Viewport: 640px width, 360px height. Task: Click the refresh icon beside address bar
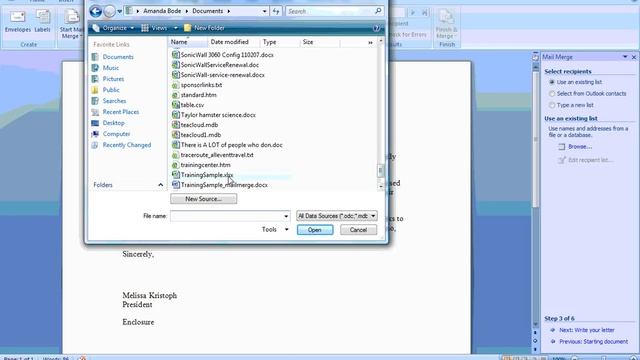tap(276, 11)
